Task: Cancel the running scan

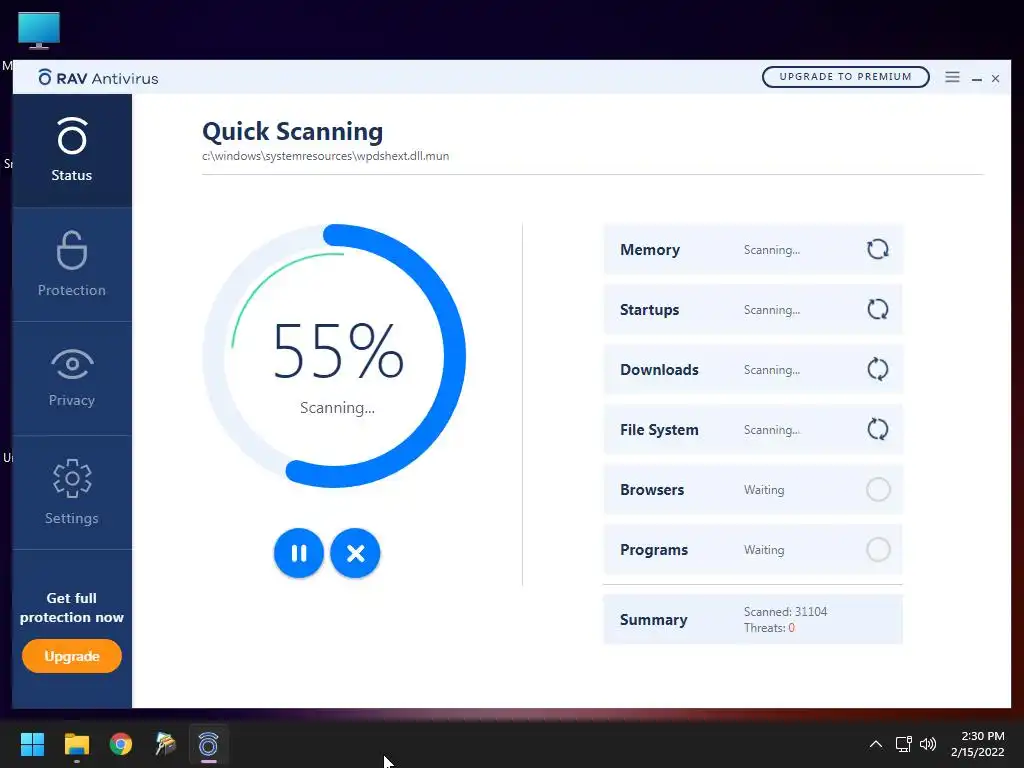Action: 355,553
